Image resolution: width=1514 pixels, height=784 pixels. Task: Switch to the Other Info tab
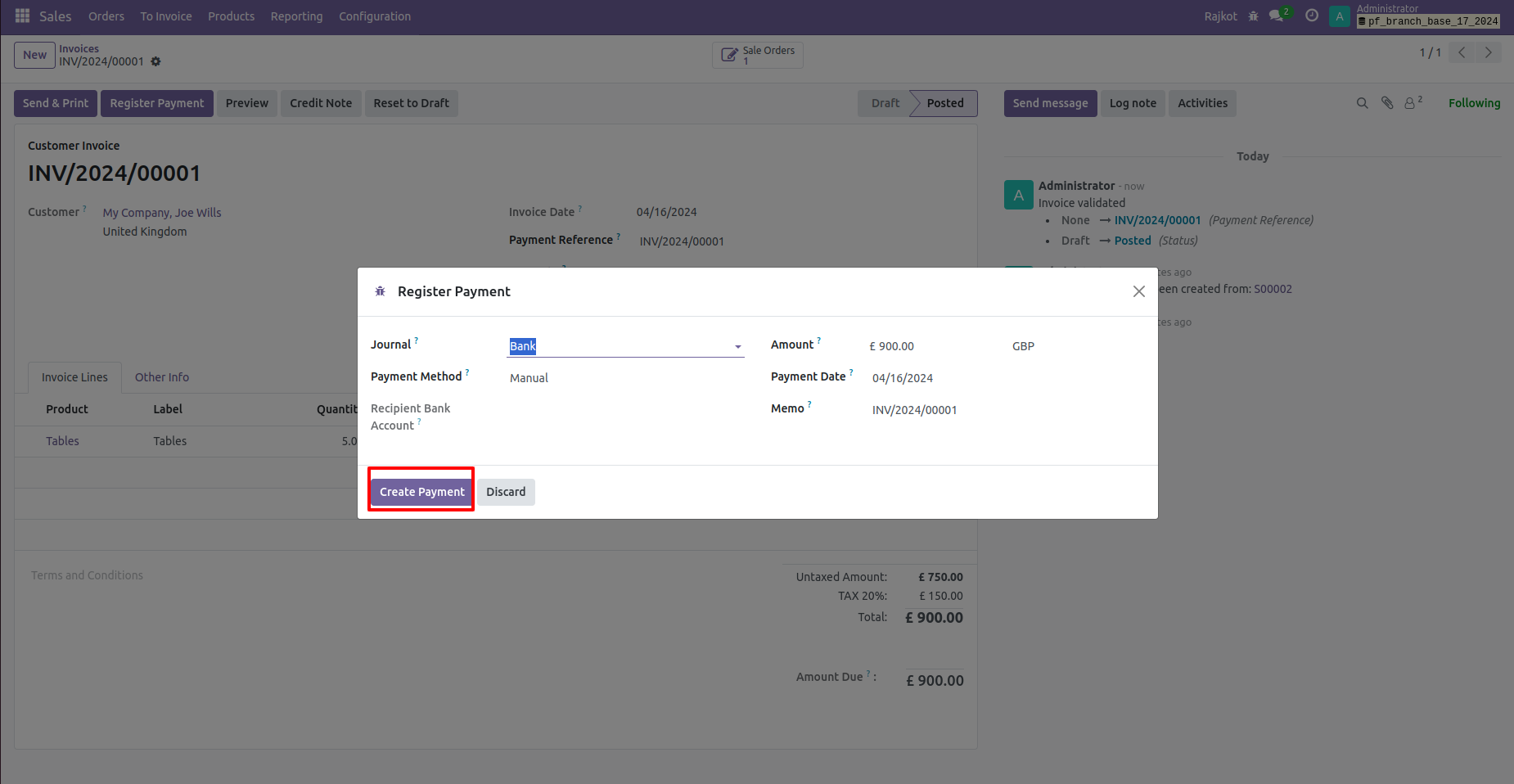click(x=161, y=377)
